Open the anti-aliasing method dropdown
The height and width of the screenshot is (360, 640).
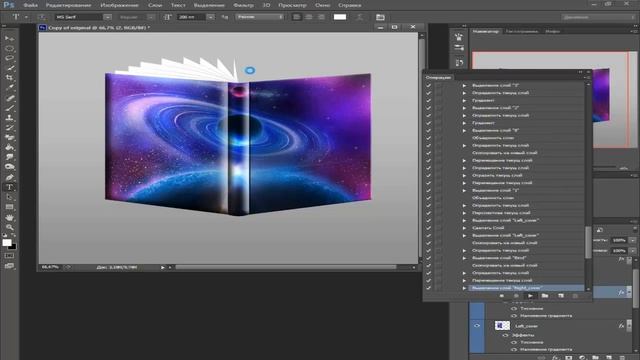point(260,17)
